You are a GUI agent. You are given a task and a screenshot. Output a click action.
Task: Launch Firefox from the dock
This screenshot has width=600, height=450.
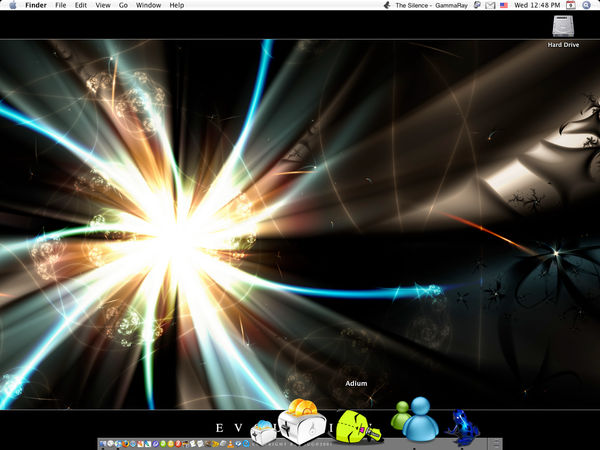click(x=126, y=443)
